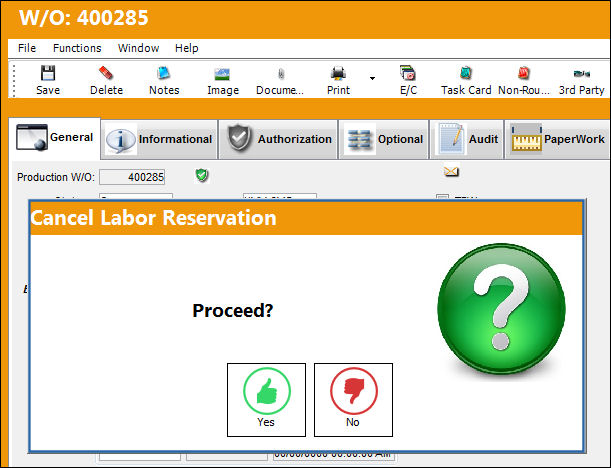Open Task Card from toolbar
The height and width of the screenshot is (468, 611).
(x=466, y=80)
